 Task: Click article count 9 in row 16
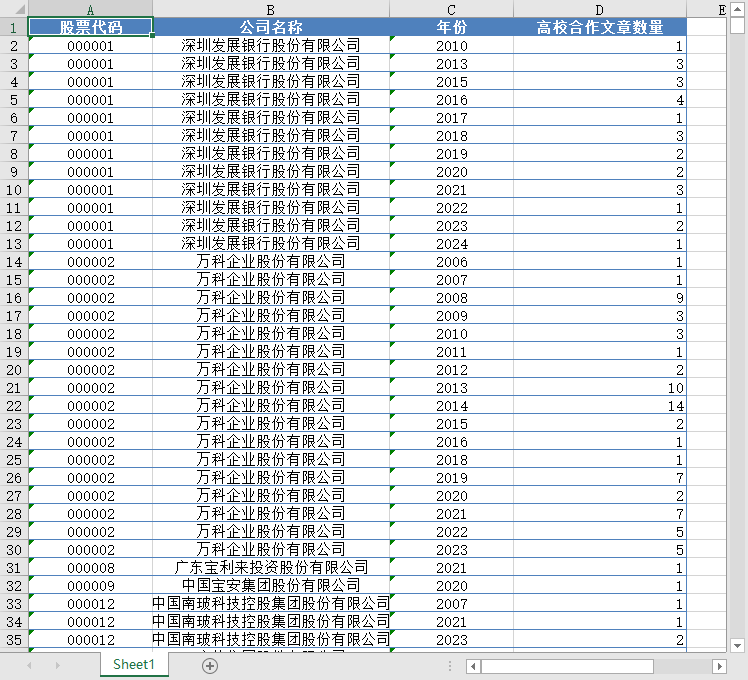(x=600, y=298)
